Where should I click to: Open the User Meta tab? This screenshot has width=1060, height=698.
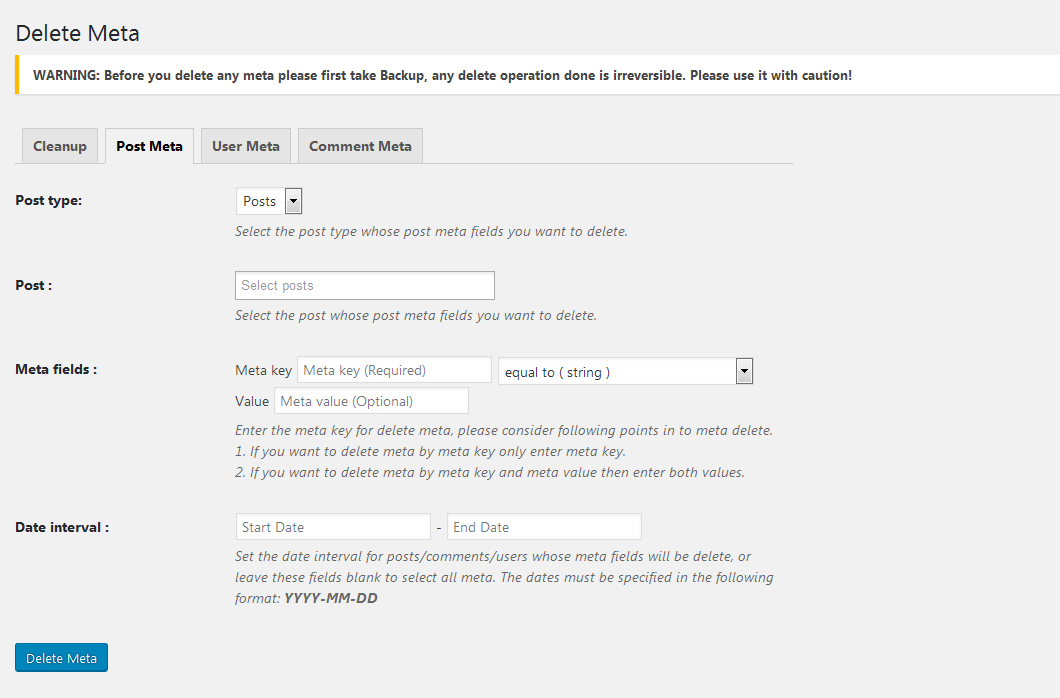point(245,146)
